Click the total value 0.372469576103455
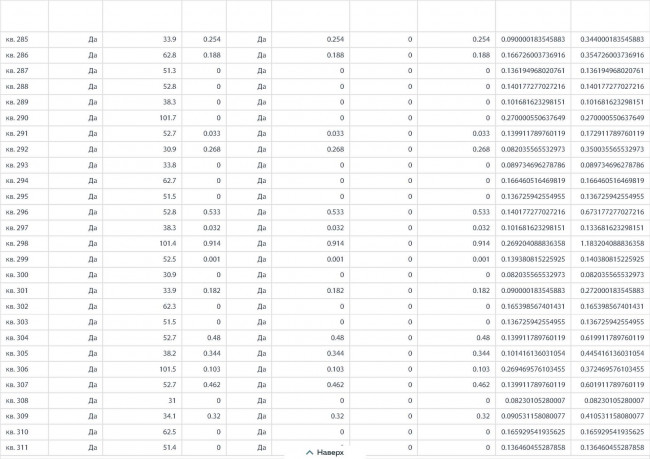 click(612, 369)
